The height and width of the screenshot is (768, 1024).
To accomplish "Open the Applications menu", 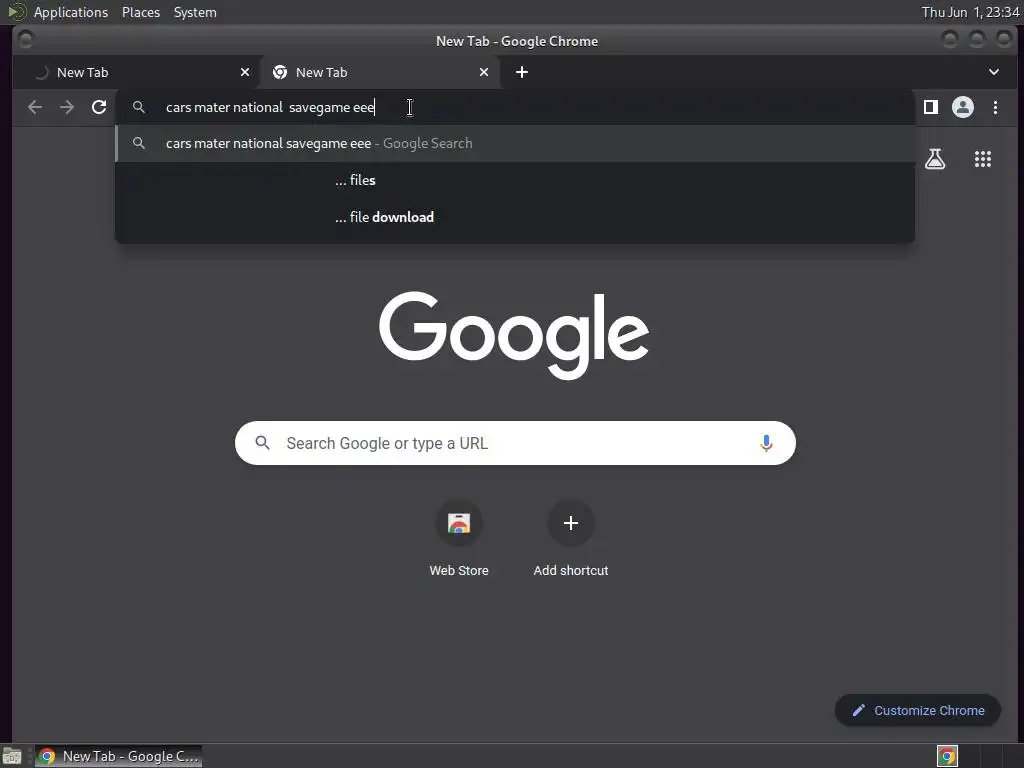I will coord(71,12).
